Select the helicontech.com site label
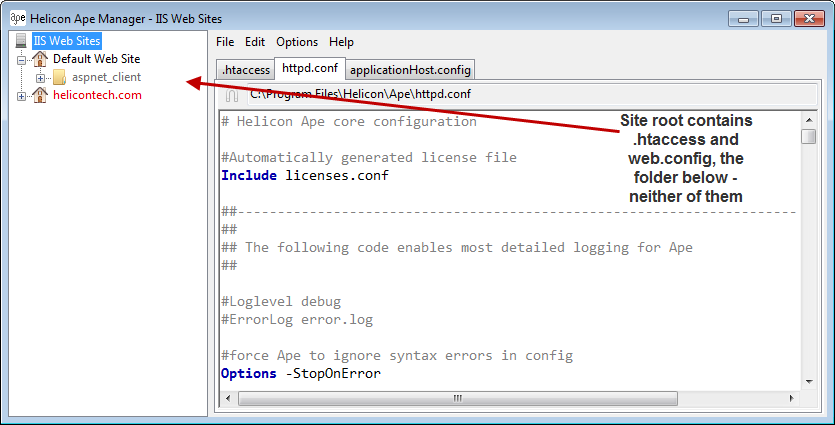The height and width of the screenshot is (425, 835). (x=97, y=95)
